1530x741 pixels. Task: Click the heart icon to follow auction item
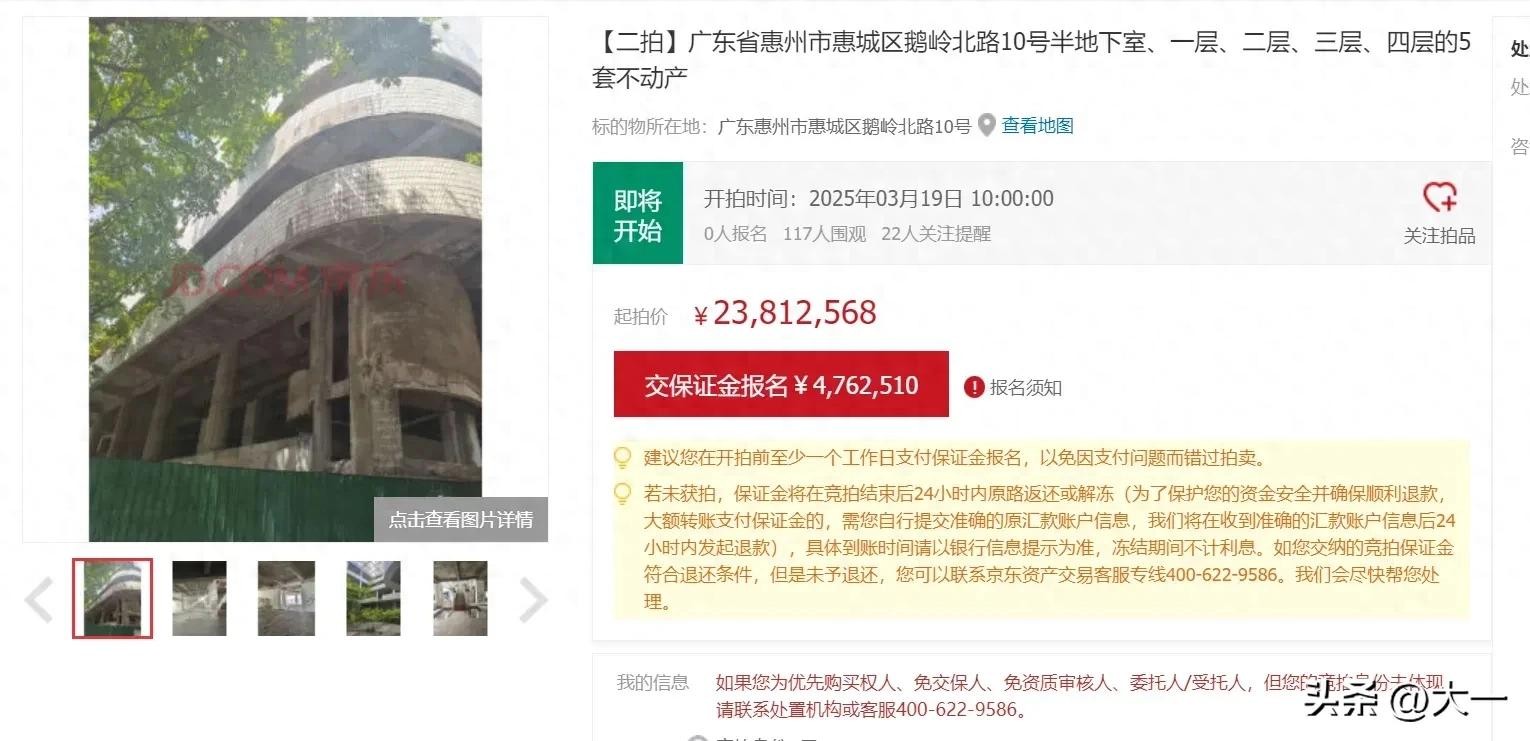point(1439,197)
